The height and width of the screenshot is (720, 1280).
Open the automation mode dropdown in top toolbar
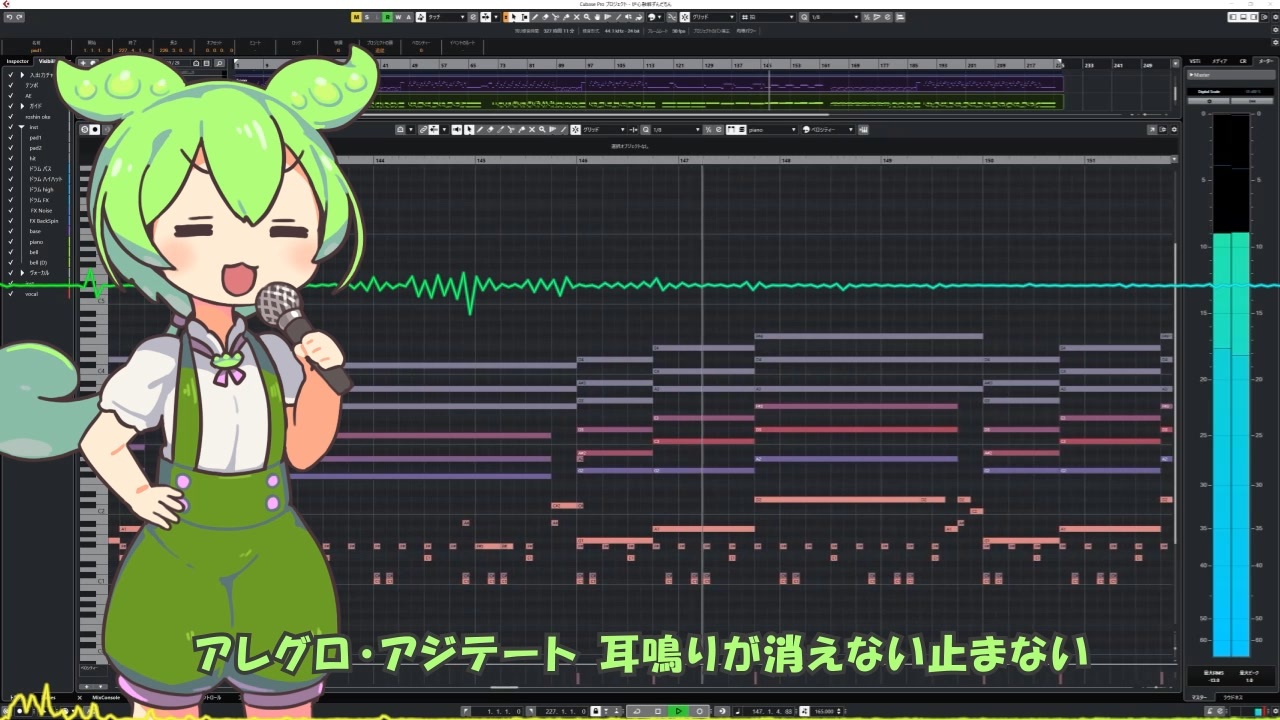(444, 17)
